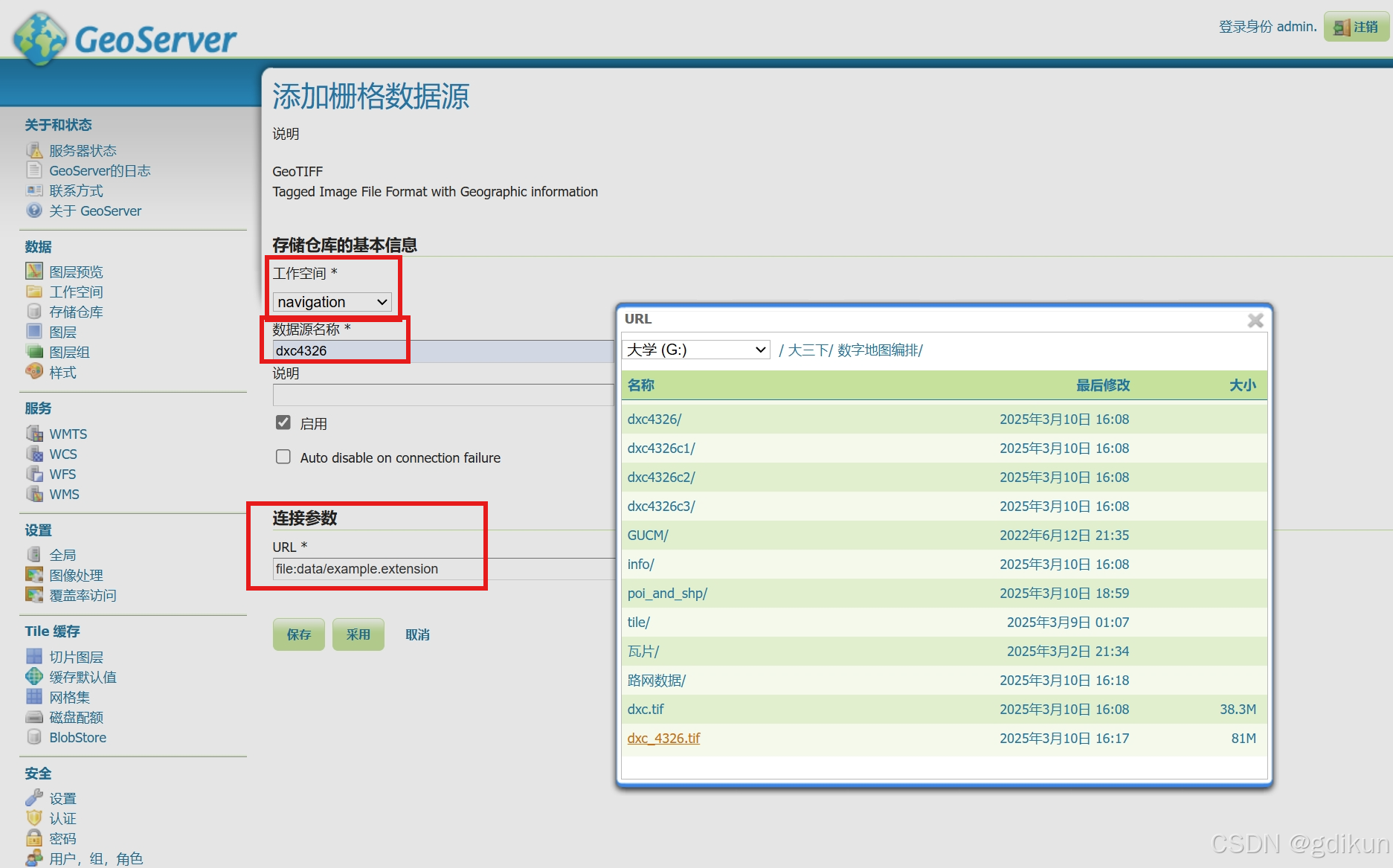Click the 保存 button
The height and width of the screenshot is (868, 1393).
(299, 634)
